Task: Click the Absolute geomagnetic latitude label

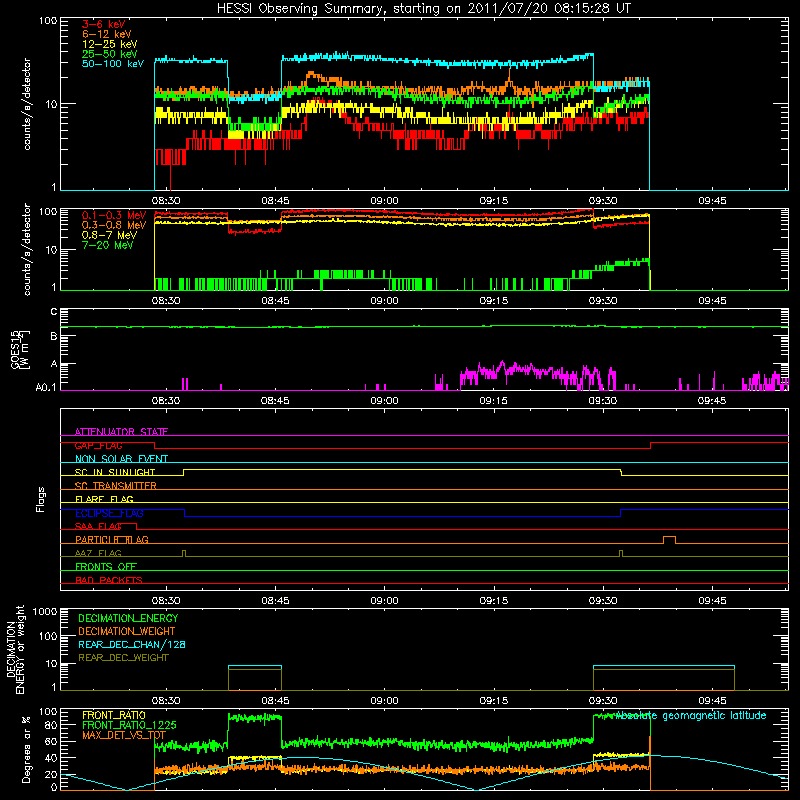Action: click(691, 715)
